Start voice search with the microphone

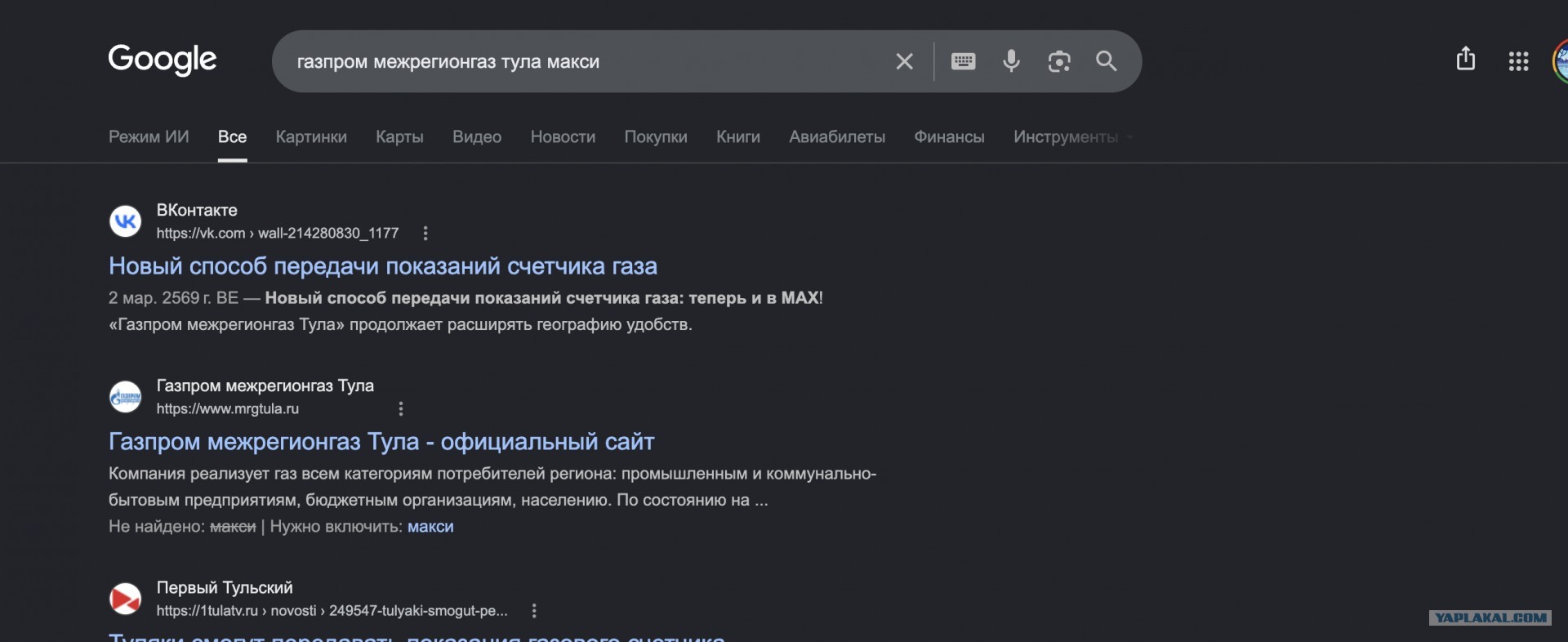pyautogui.click(x=1011, y=61)
